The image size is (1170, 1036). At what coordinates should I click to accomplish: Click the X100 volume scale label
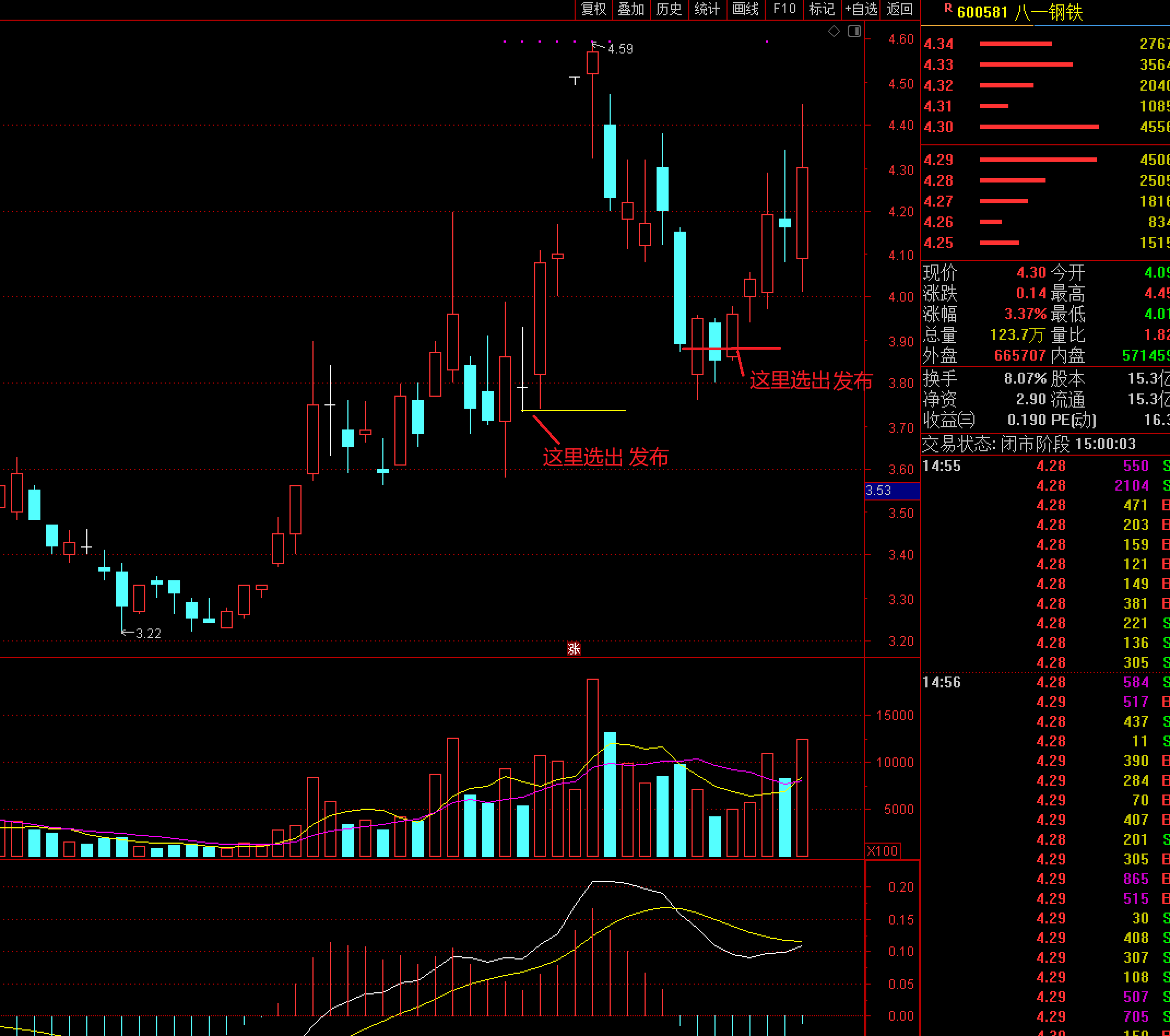882,850
